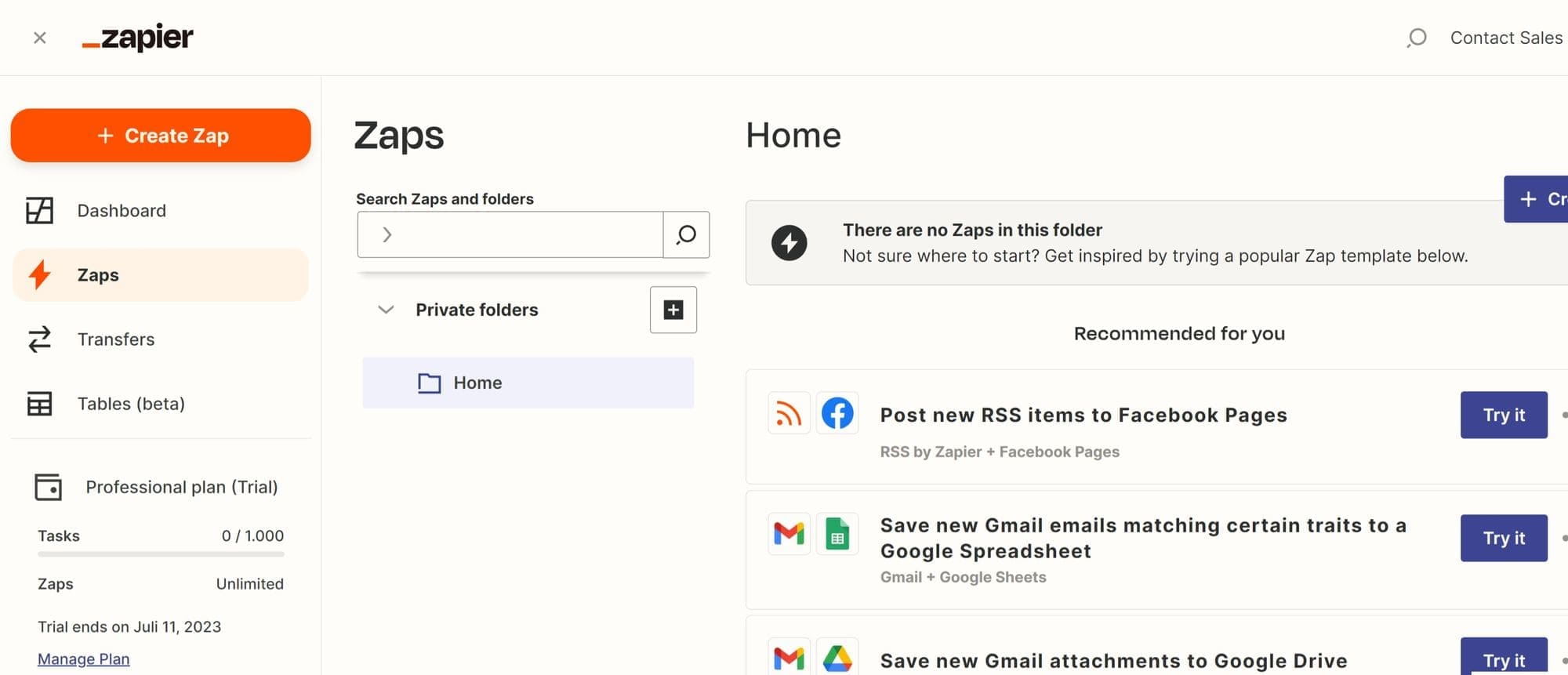Click the Transfers arrows icon

[39, 339]
